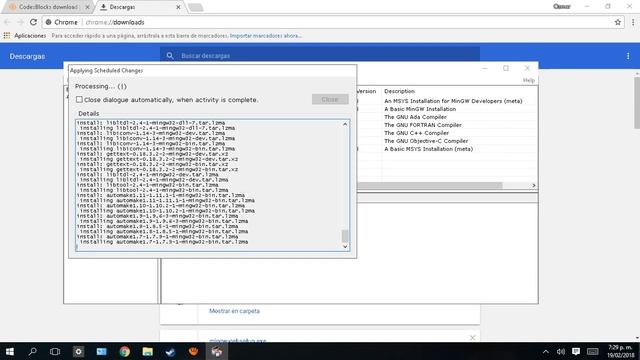640x360 pixels.
Task: Remove mingw-get-setup.exe download entry (X)
Action: pyautogui.click(x=472, y=338)
